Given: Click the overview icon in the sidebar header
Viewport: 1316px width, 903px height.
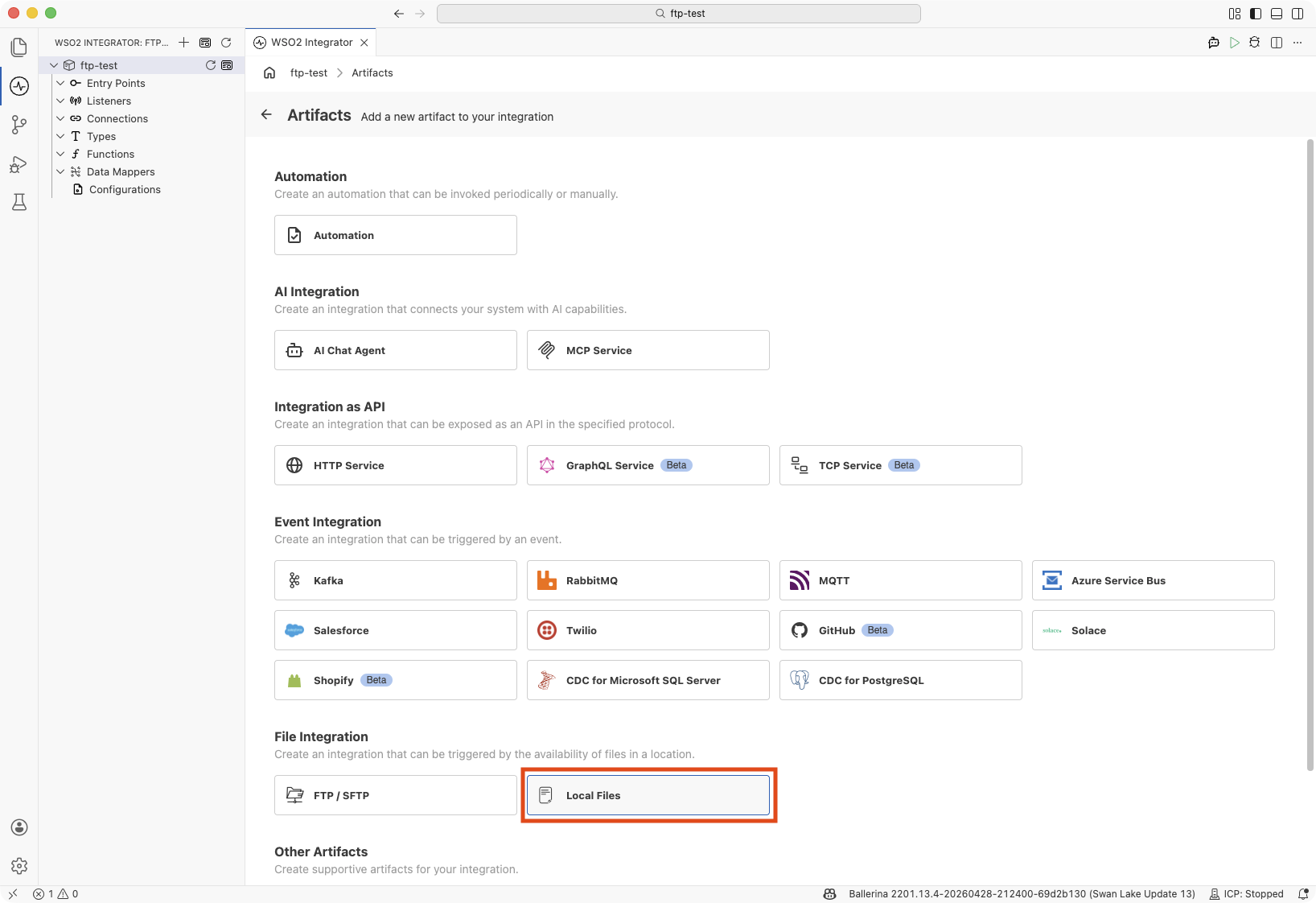Looking at the screenshot, I should [x=205, y=43].
